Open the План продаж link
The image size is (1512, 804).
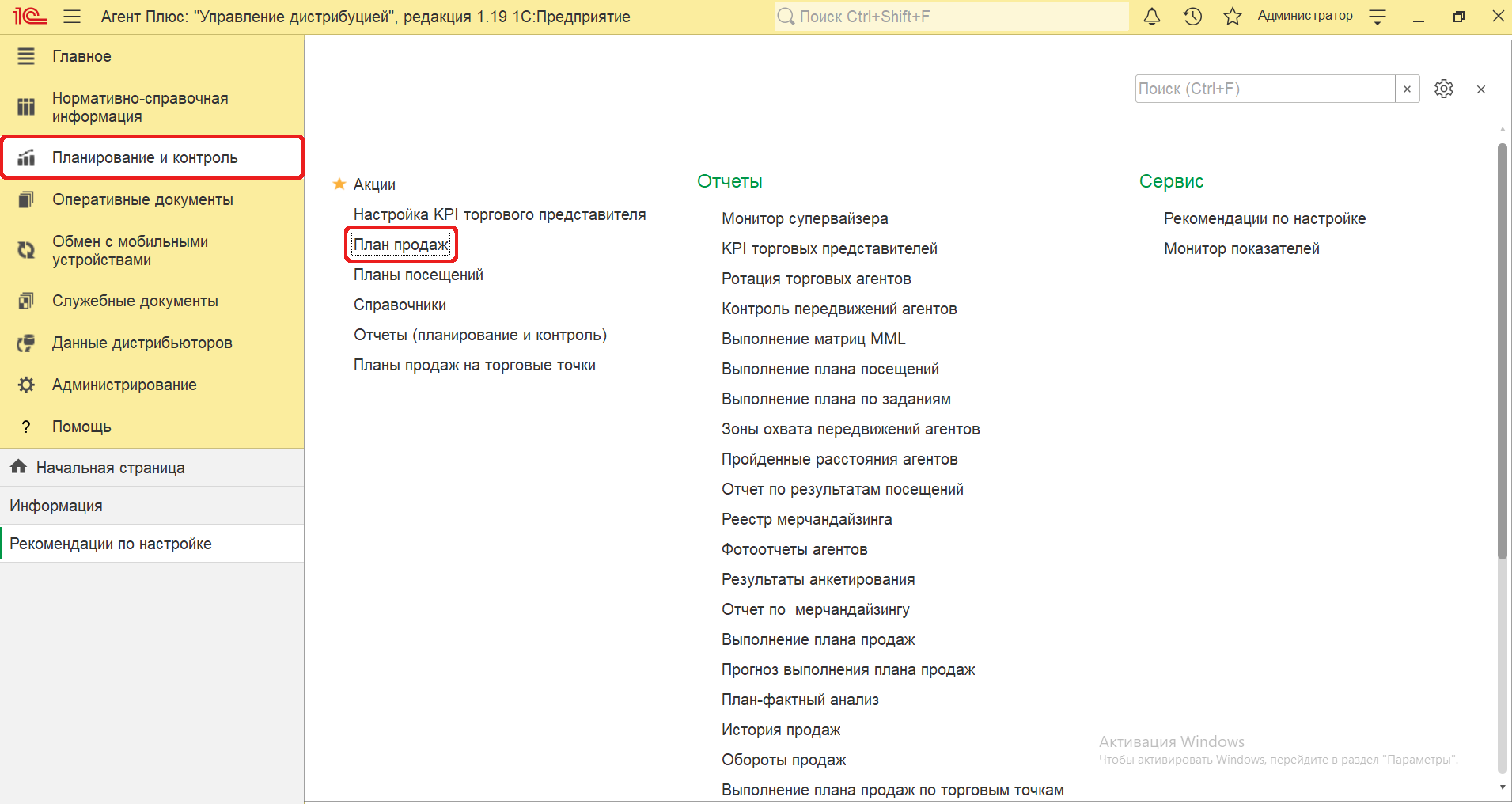tap(400, 245)
